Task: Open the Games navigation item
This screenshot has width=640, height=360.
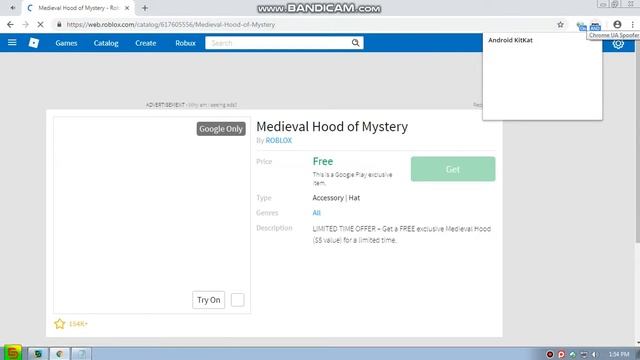Action: [x=66, y=43]
